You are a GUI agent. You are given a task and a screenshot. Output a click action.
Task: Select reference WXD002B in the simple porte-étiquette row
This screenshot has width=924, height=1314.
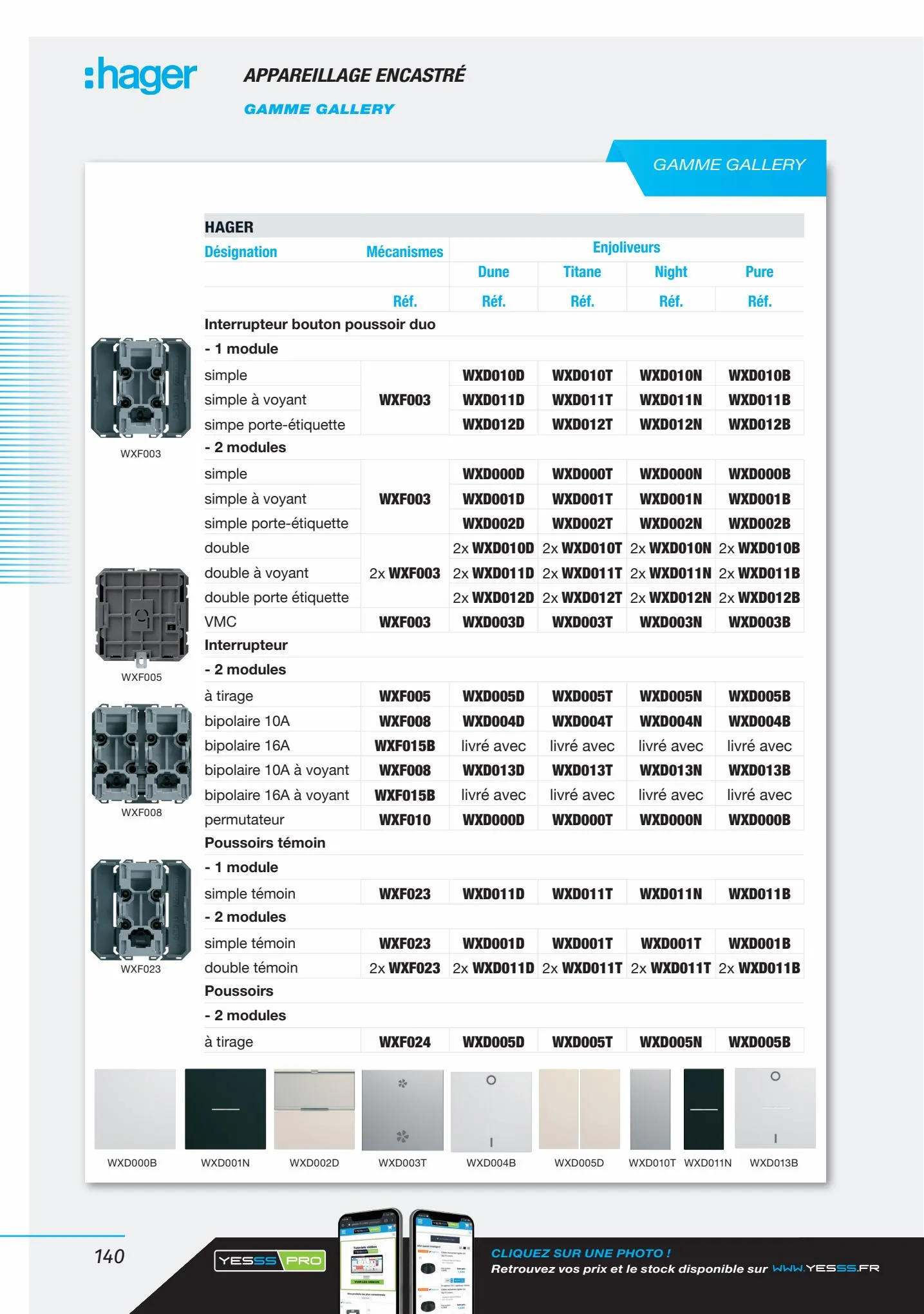point(759,524)
